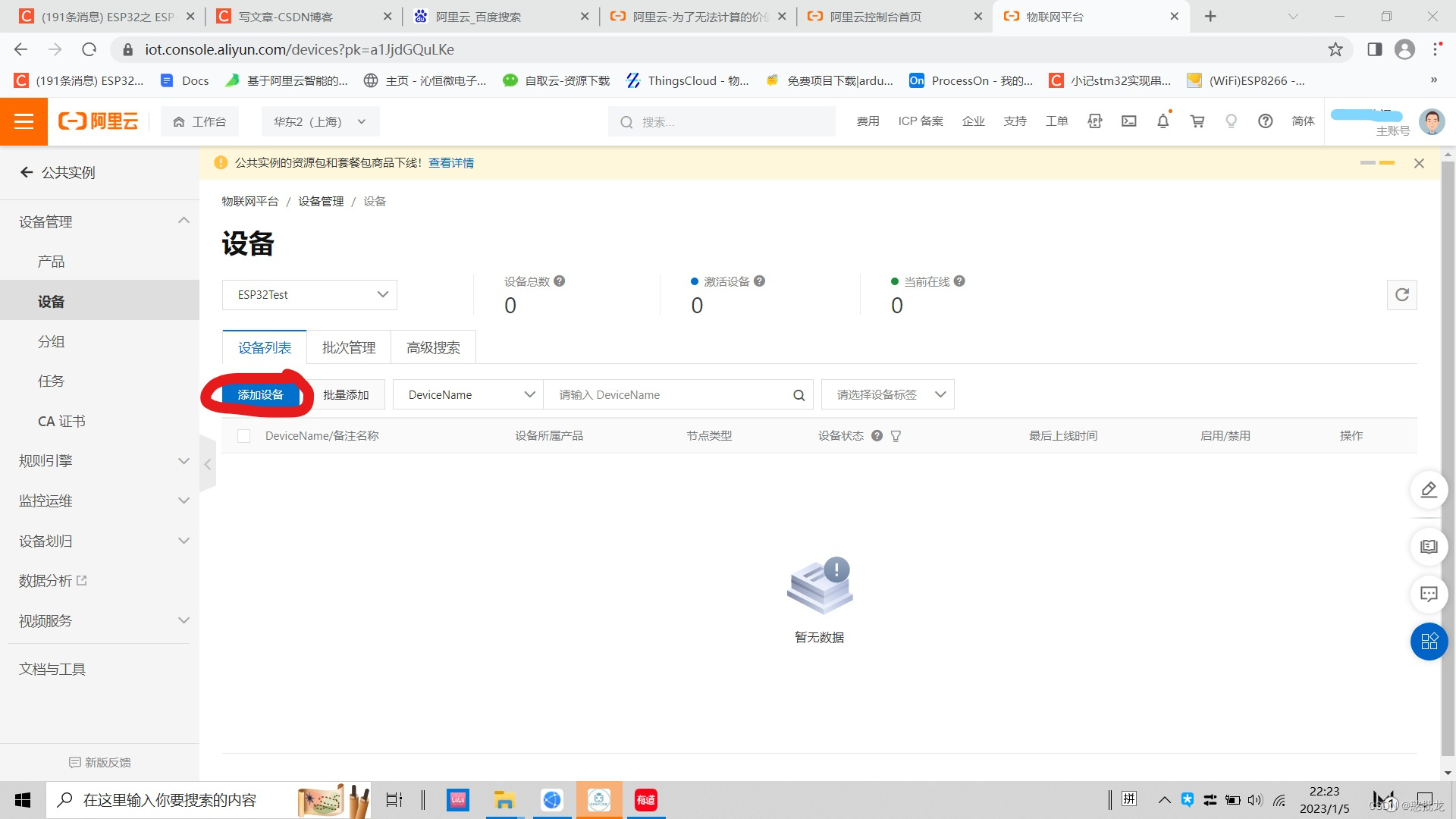
Task: Open the 请选择设备标签 dropdown
Action: tap(887, 394)
